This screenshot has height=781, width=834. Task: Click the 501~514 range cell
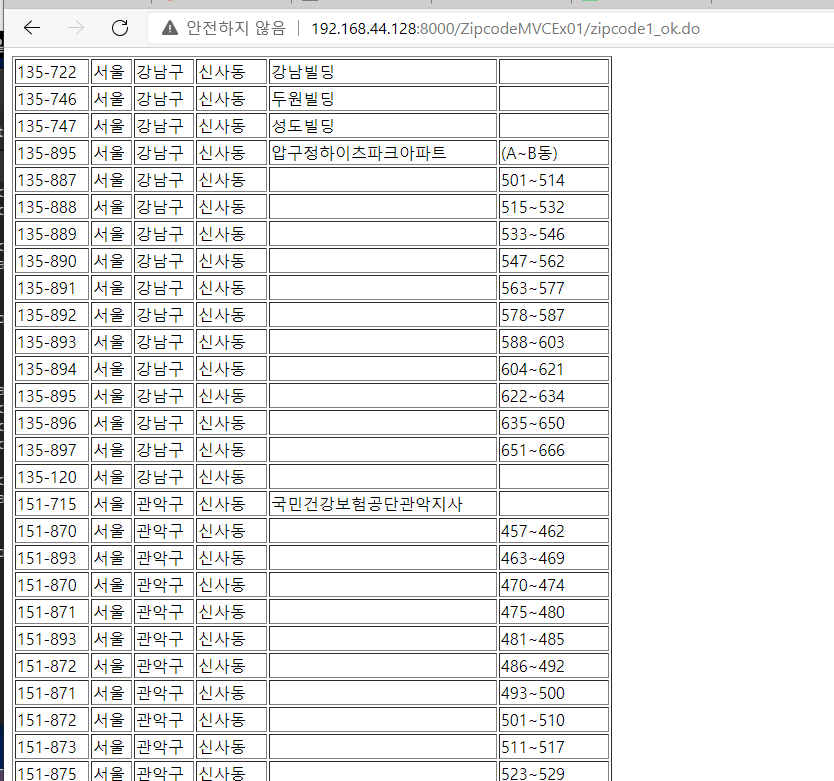pos(554,180)
